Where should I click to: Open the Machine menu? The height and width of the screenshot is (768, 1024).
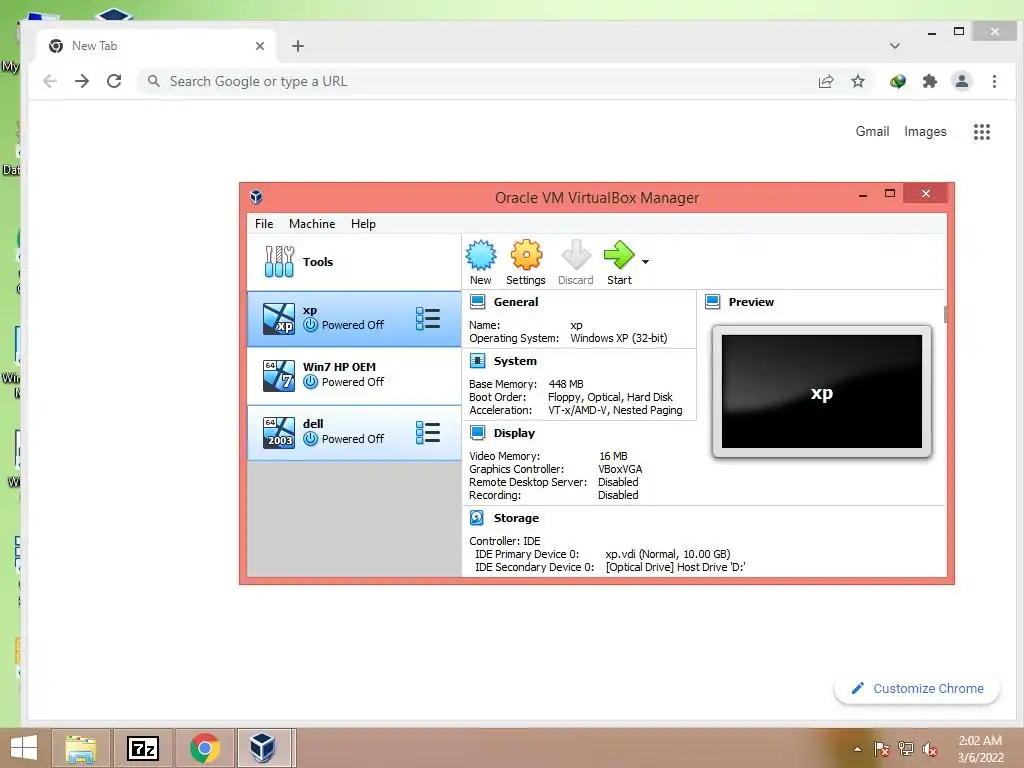click(x=312, y=224)
